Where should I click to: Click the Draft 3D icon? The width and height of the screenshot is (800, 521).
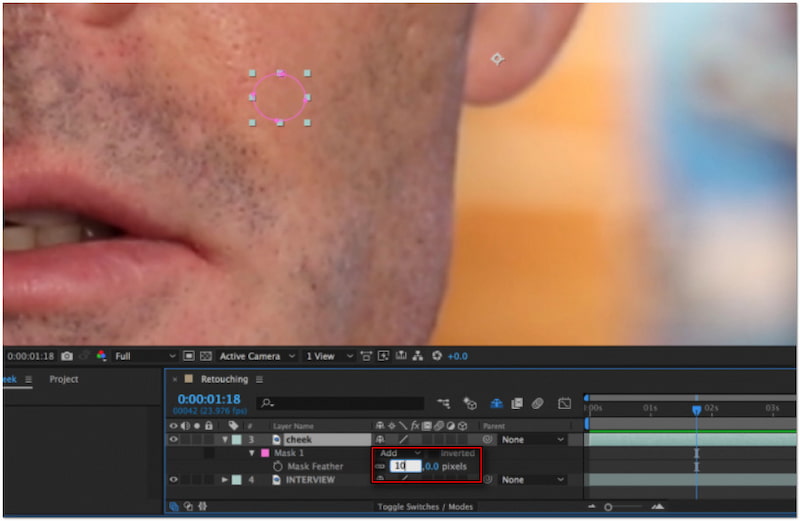(470, 404)
